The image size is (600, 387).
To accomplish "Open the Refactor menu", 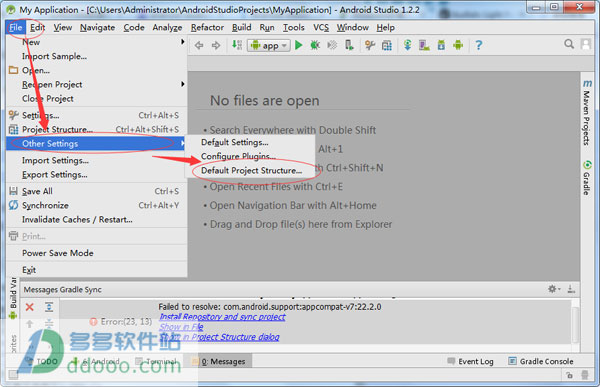I will point(207,28).
